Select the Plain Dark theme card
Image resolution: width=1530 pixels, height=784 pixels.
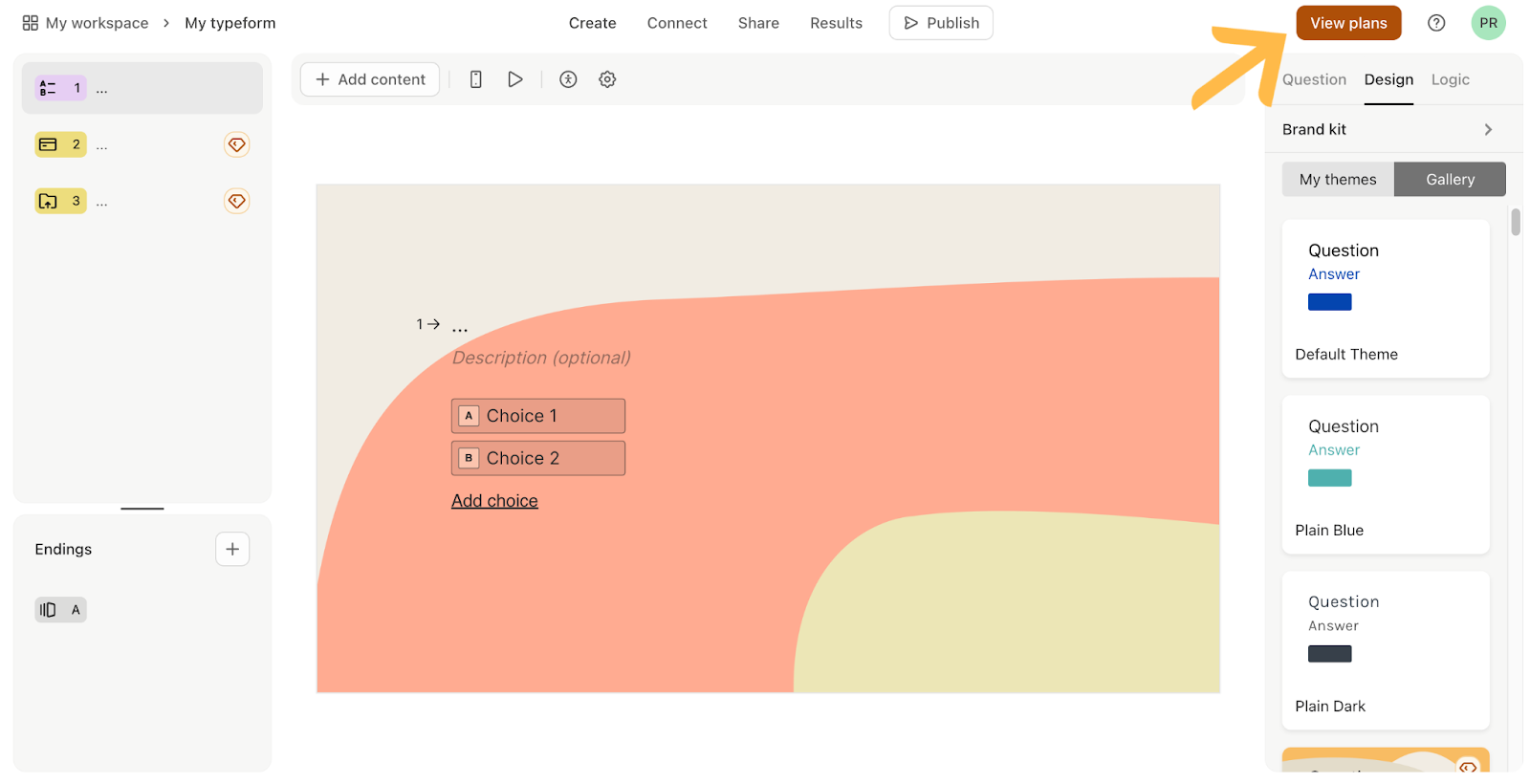pos(1385,650)
